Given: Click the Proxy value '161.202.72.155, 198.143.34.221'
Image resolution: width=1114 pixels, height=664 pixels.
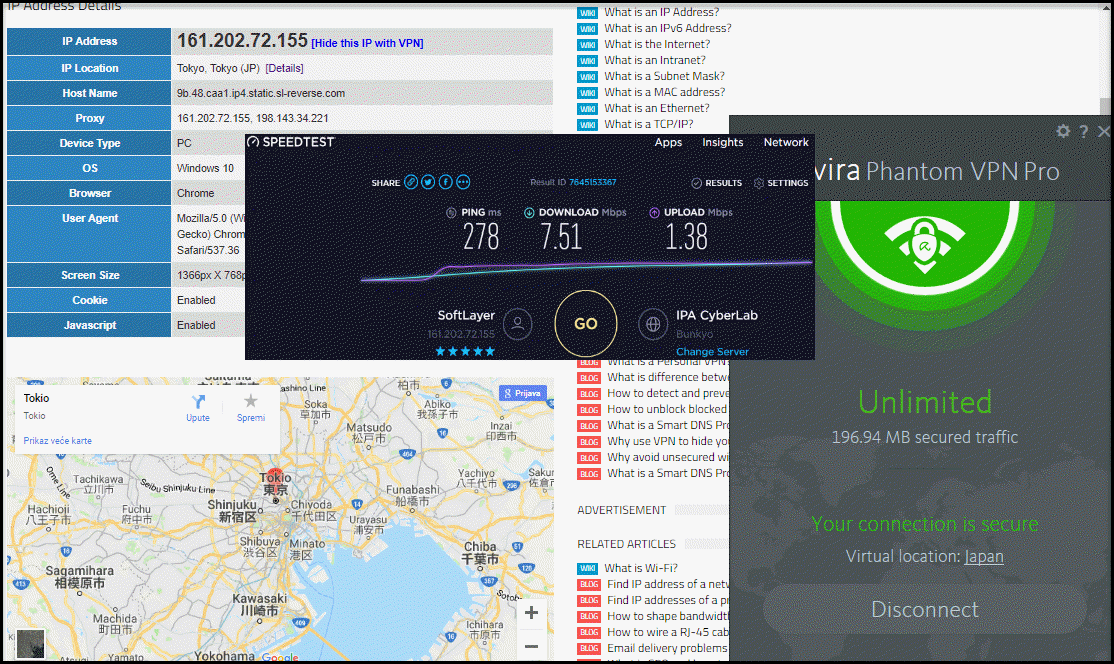Looking at the screenshot, I should [252, 119].
